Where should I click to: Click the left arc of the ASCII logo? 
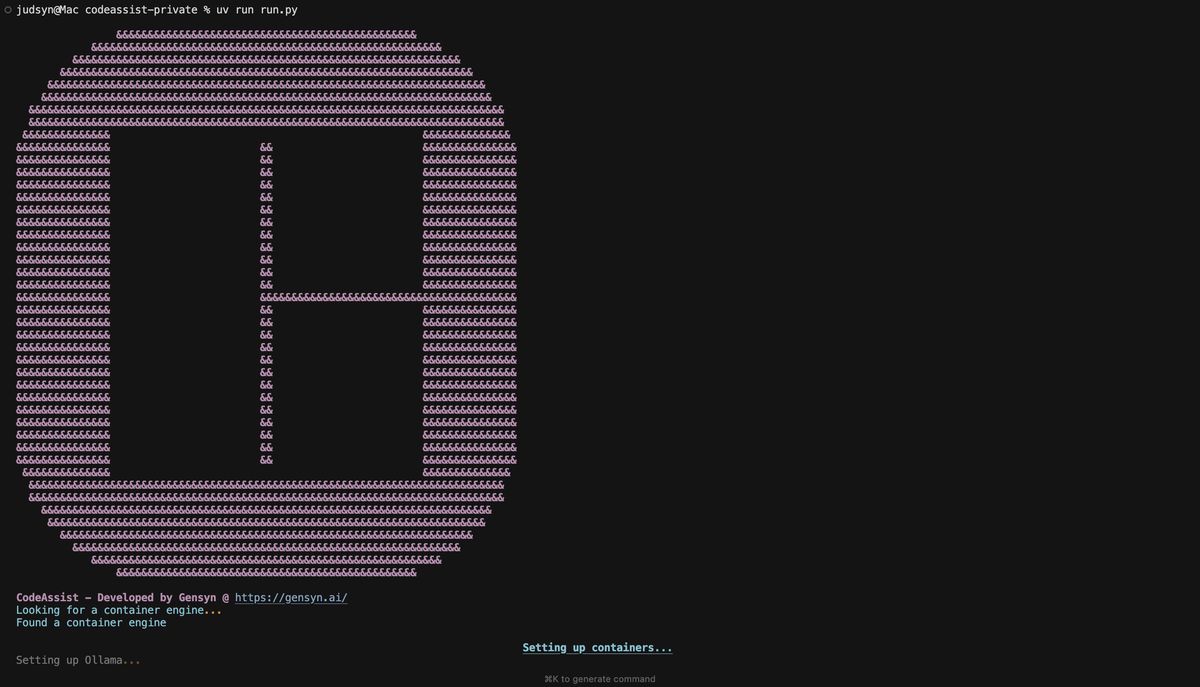pyautogui.click(x=62, y=300)
